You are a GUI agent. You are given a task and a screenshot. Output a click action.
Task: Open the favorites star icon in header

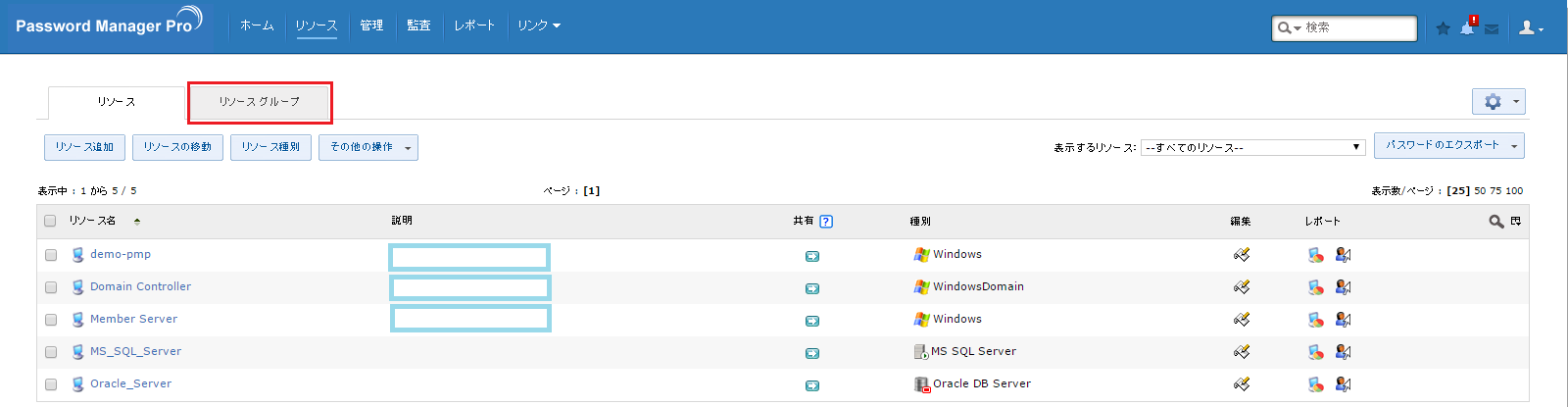coord(1443,28)
